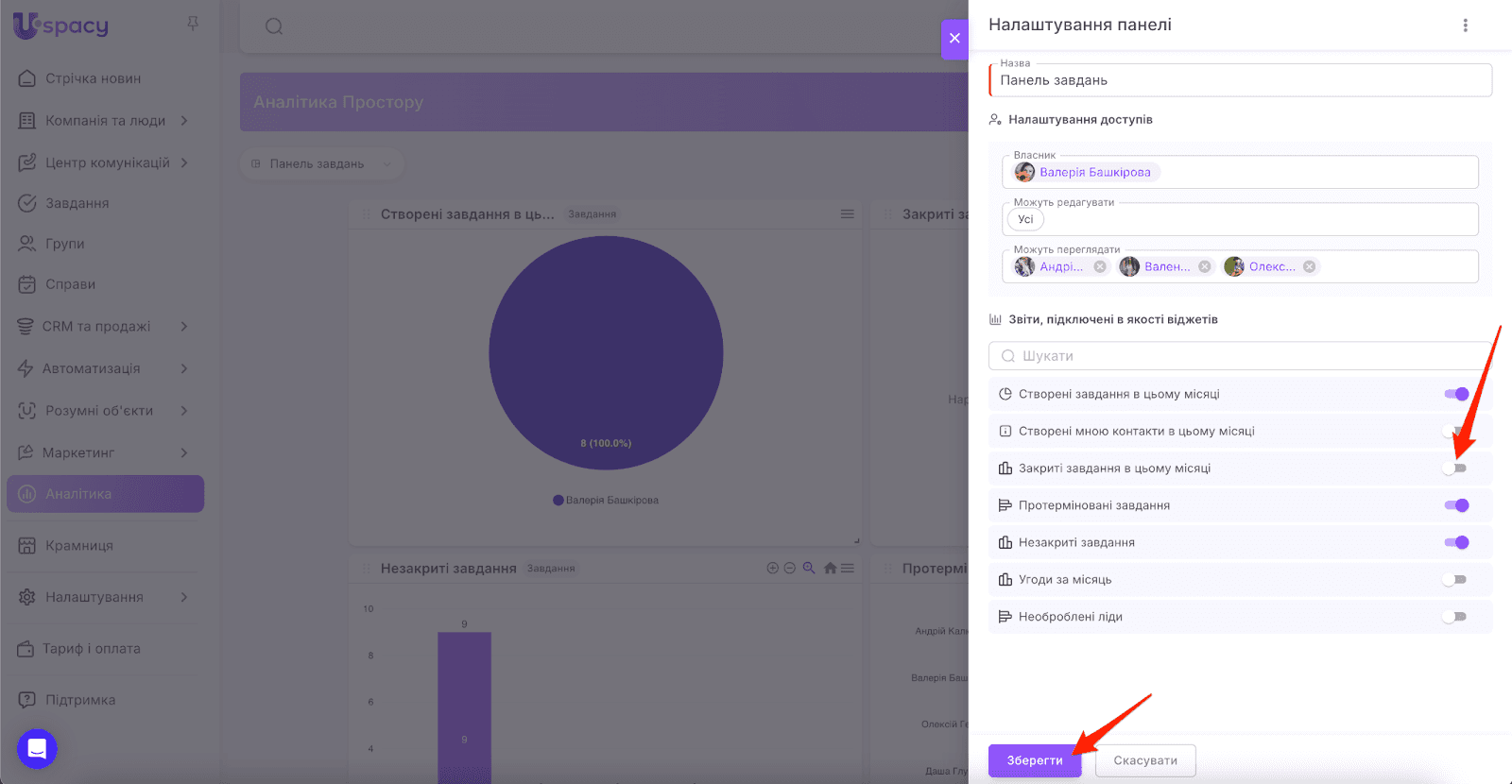Click owner chip Валерія Башкірова
The width and height of the screenshot is (1512, 784).
[x=1086, y=172]
